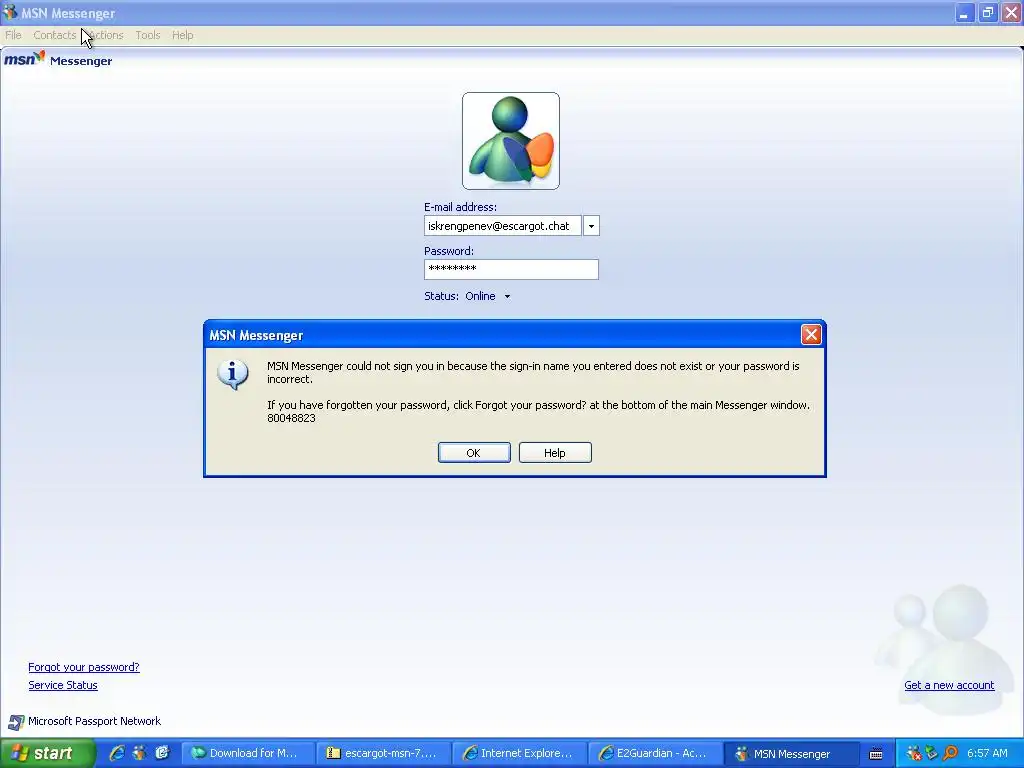Click the e-mail address field
Viewport: 1024px width, 768px height.
[x=502, y=226]
